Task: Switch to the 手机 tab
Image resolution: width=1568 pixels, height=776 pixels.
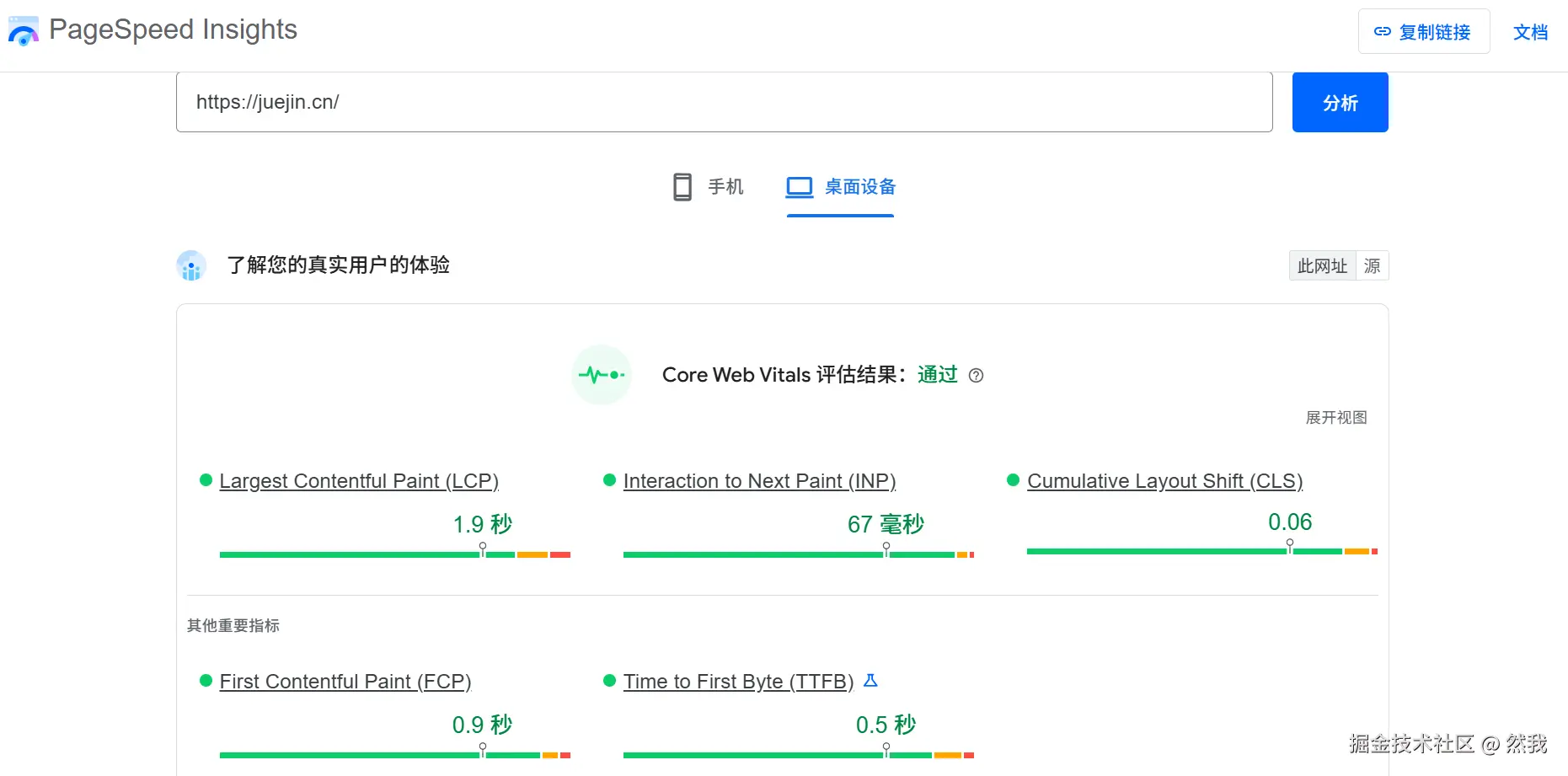Action: point(709,187)
